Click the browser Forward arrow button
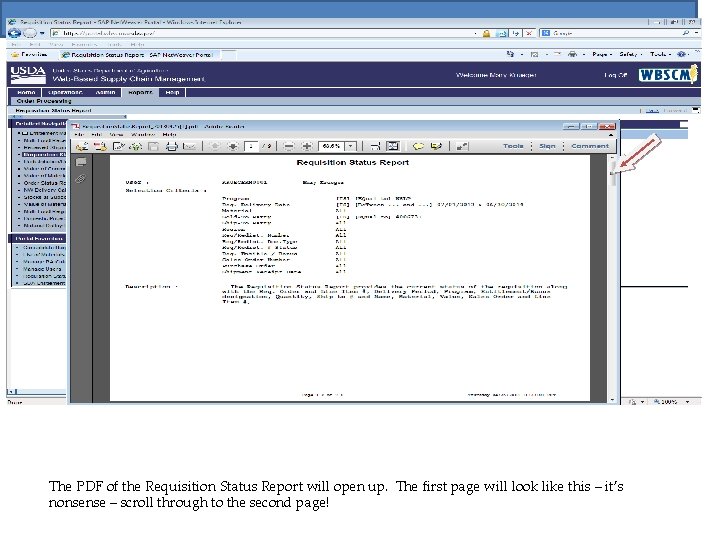The height and width of the screenshot is (540, 720). [29, 33]
